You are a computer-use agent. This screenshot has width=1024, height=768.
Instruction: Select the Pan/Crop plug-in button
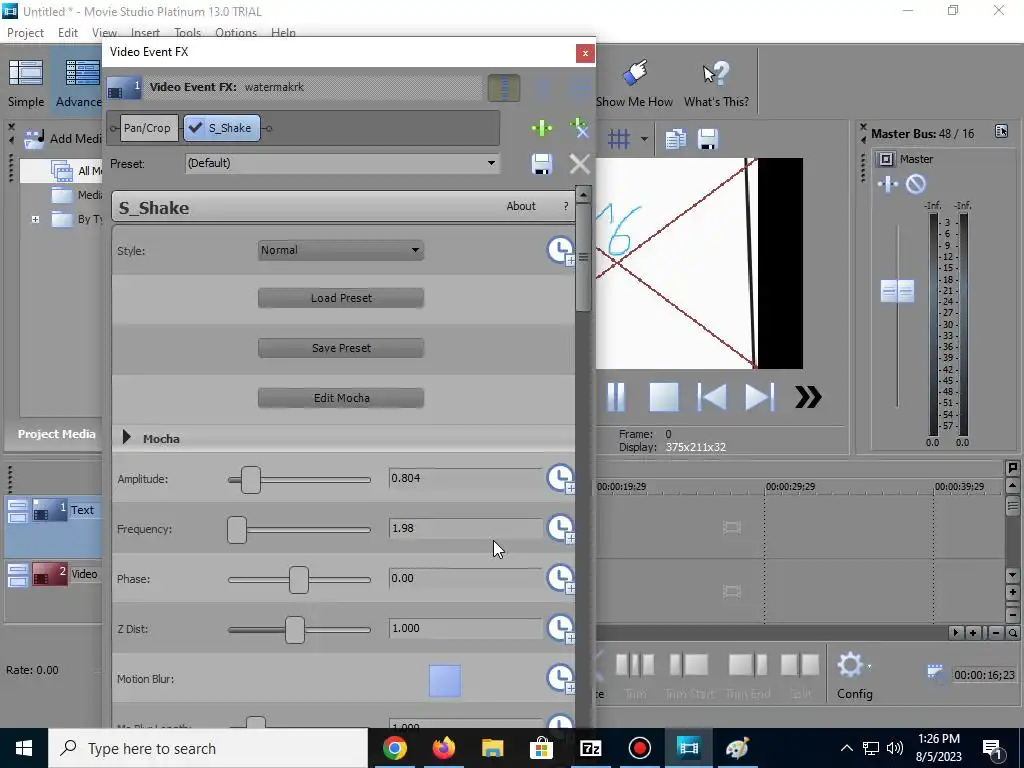(x=148, y=128)
